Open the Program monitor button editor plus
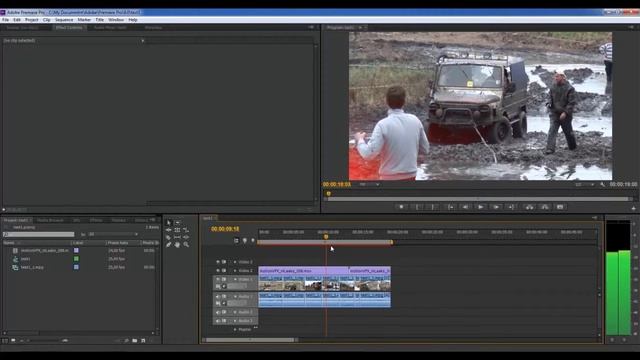 [x=633, y=208]
